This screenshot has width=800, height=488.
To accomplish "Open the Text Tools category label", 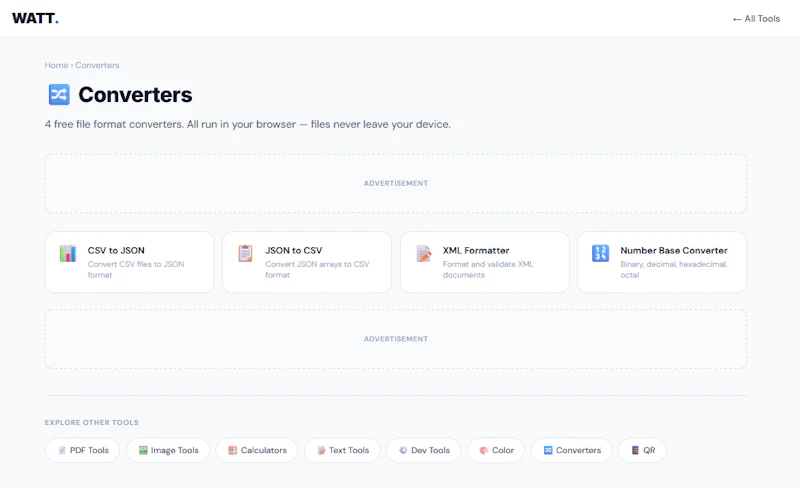I will (x=349, y=450).
